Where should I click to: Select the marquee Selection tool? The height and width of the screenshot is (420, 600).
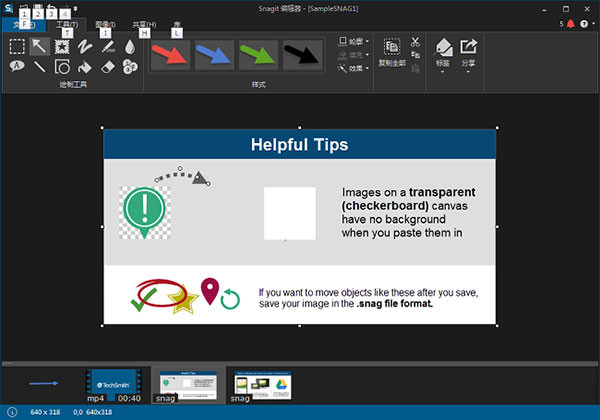[x=17, y=46]
